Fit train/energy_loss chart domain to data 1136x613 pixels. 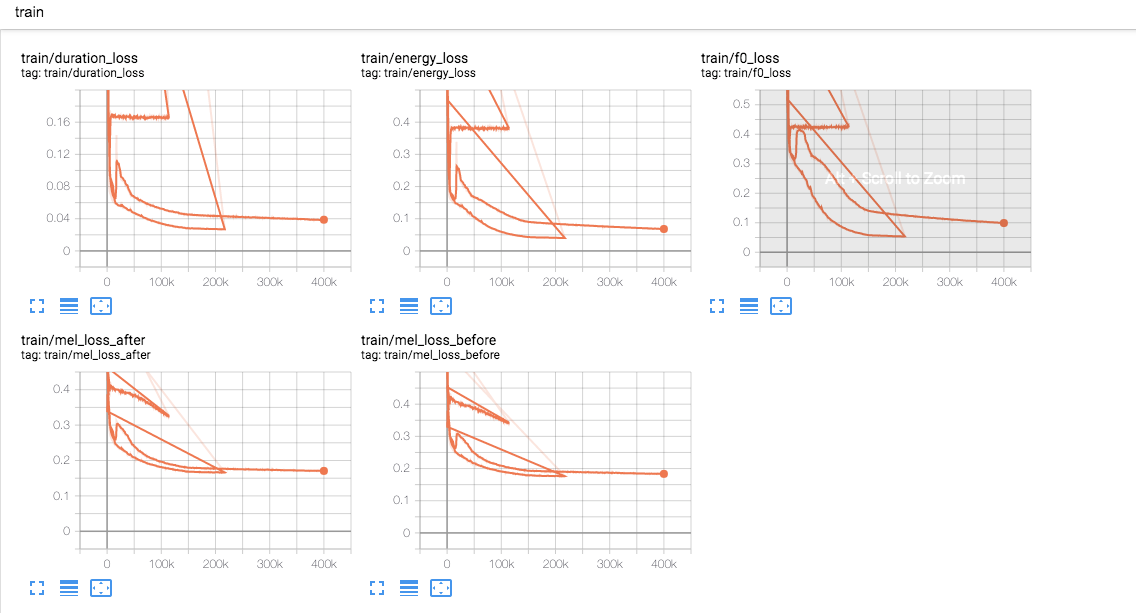[x=441, y=306]
